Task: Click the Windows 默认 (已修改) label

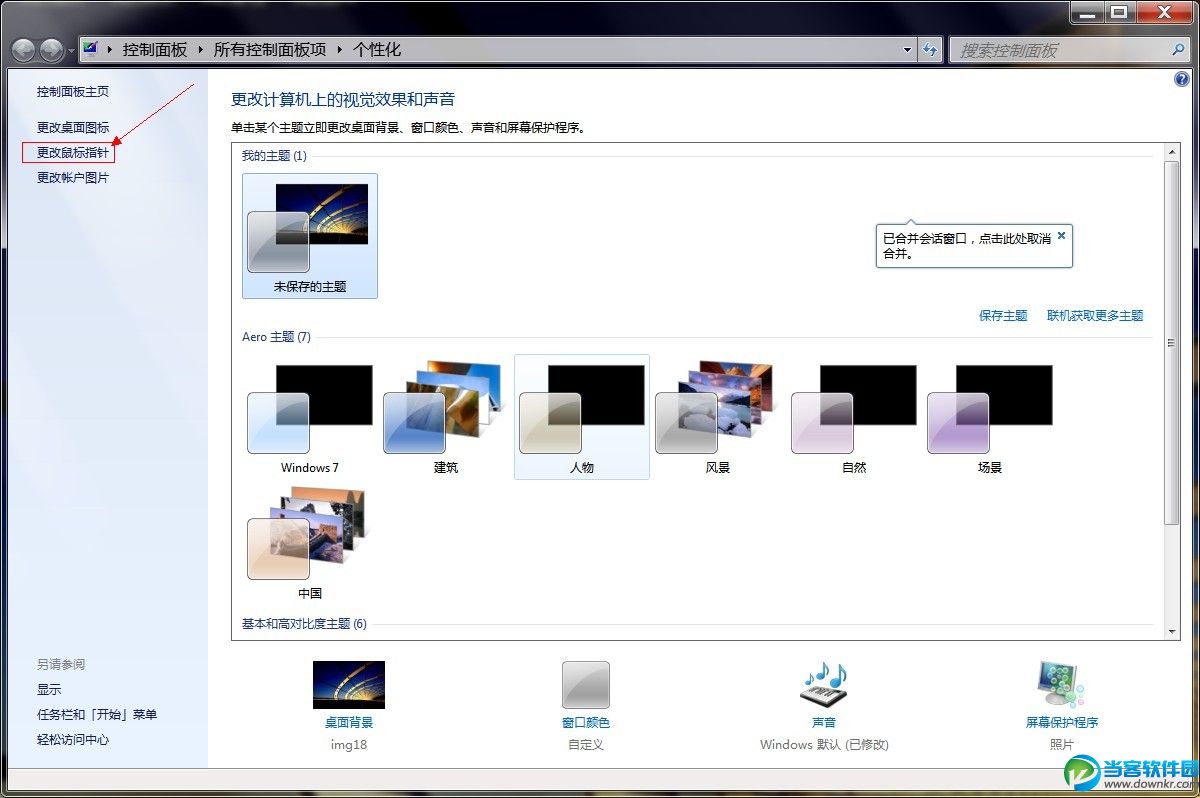Action: 824,745
